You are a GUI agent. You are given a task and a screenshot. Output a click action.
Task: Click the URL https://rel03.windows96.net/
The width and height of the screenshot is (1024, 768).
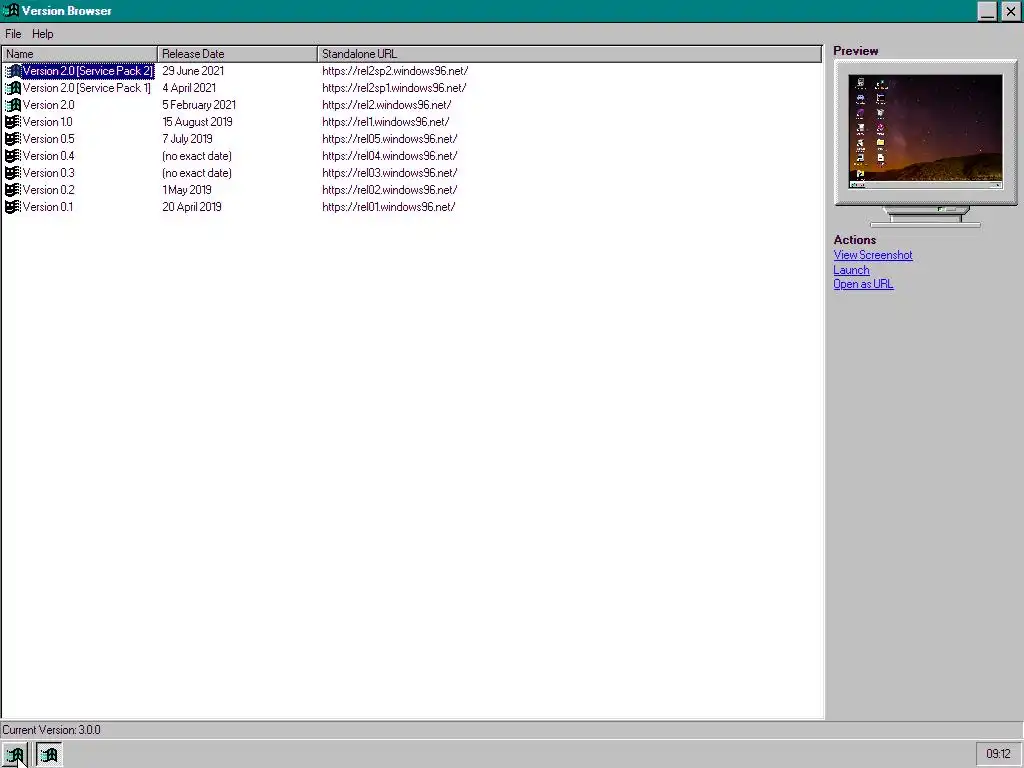(390, 173)
